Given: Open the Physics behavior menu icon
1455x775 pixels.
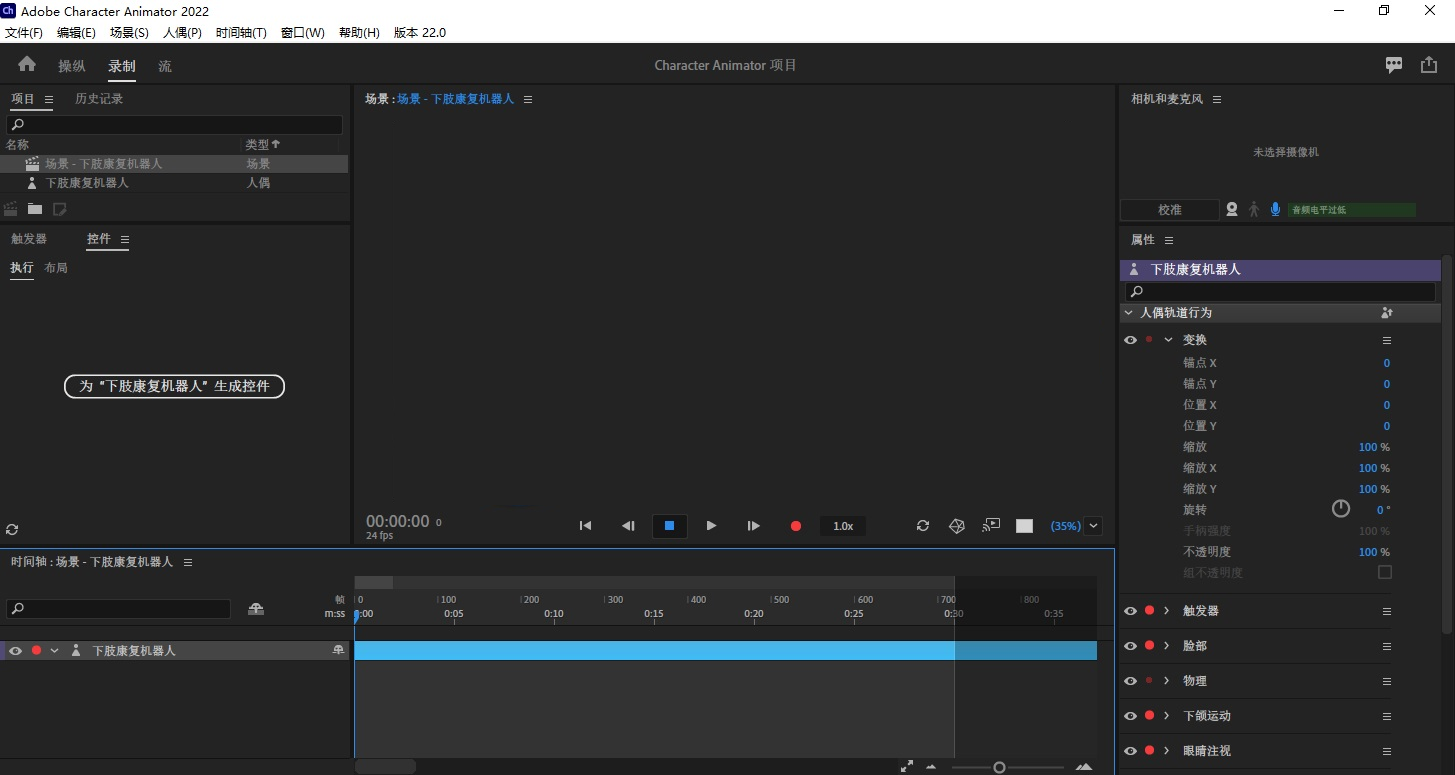Looking at the screenshot, I should 1387,681.
